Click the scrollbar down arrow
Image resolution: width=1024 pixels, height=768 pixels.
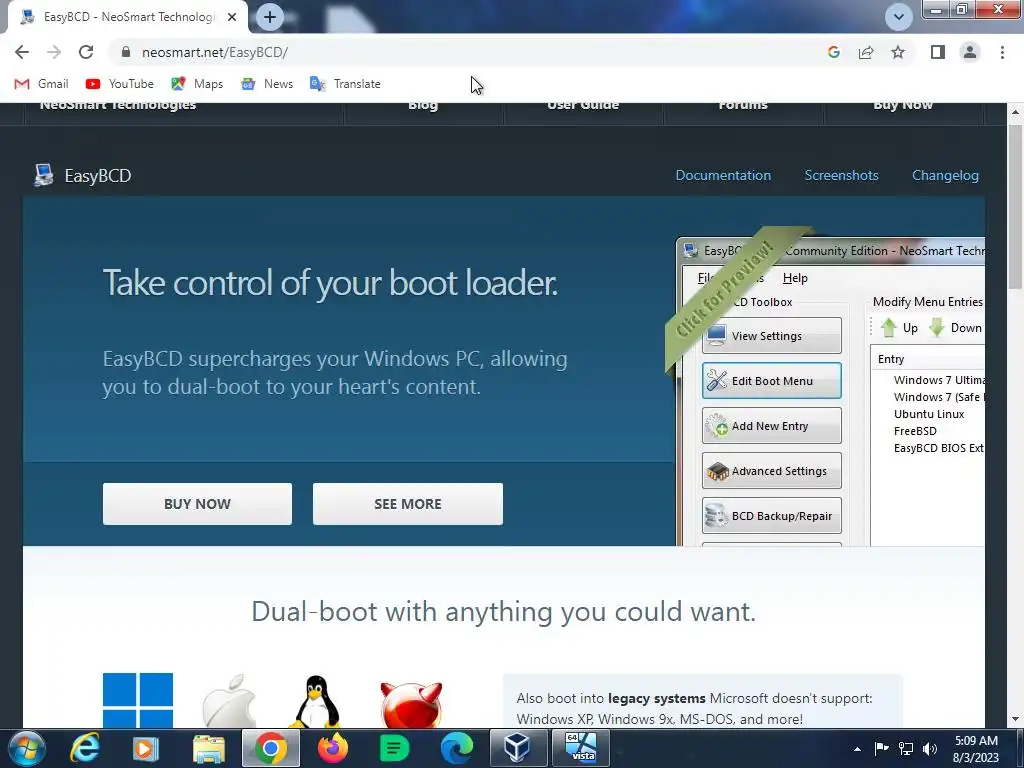tap(1015, 720)
